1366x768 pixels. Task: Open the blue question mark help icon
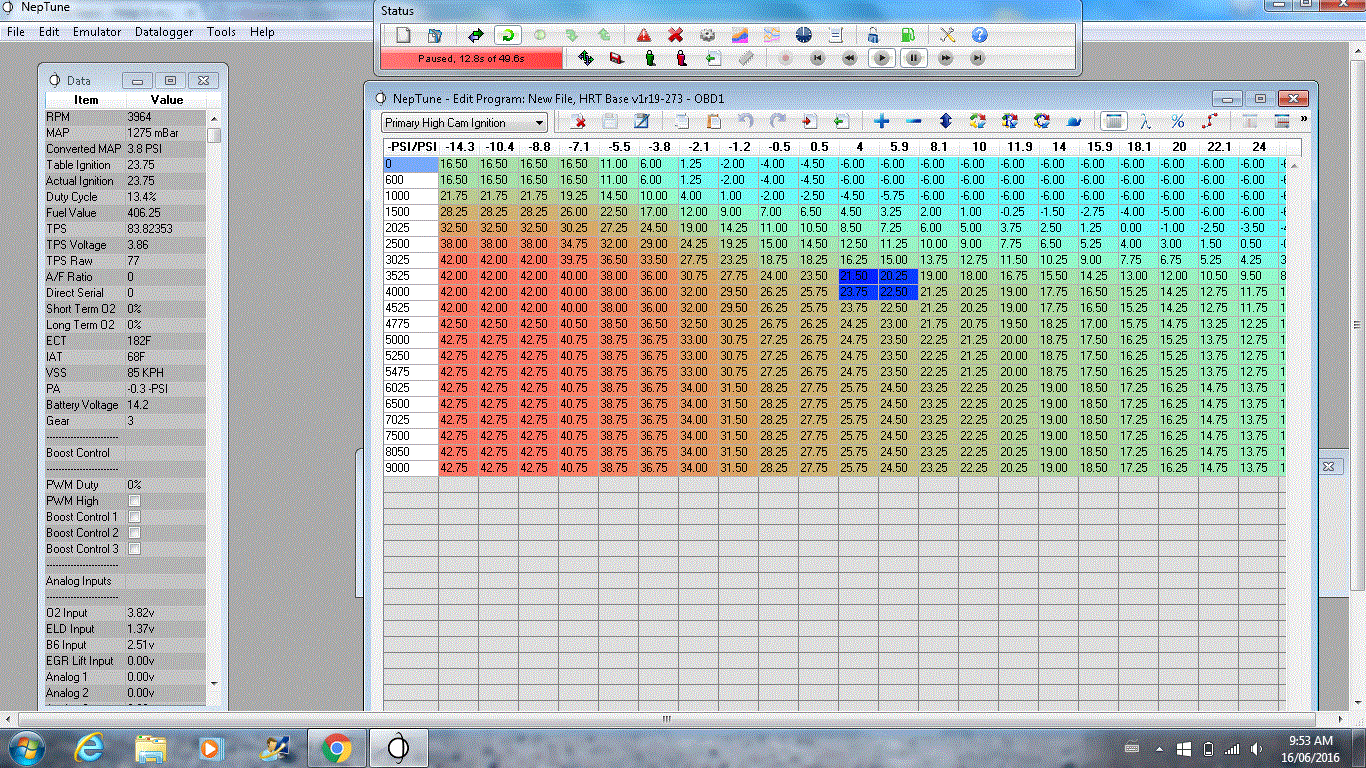coord(979,35)
